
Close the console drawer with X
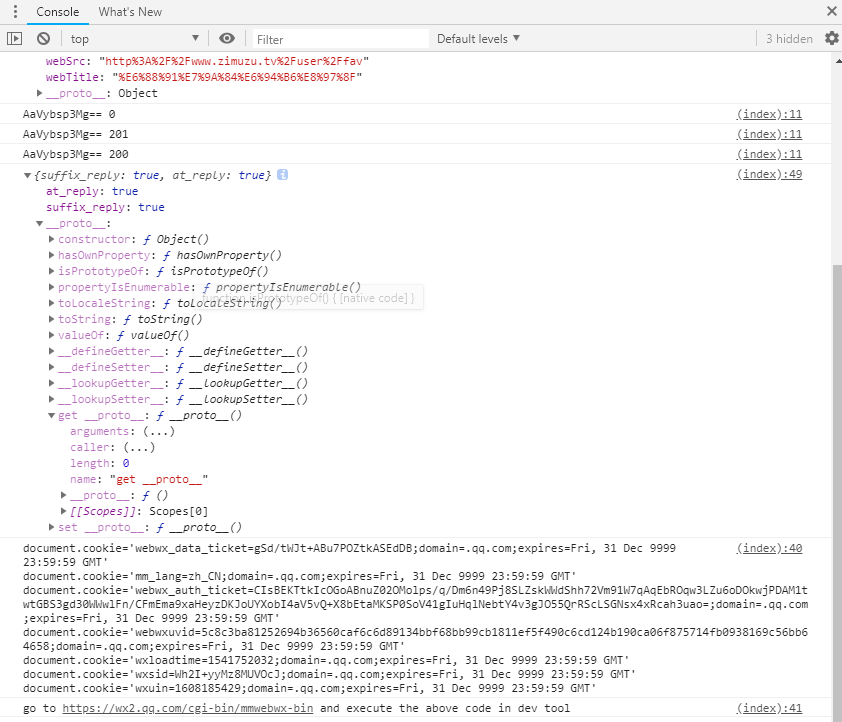pyautogui.click(x=832, y=11)
